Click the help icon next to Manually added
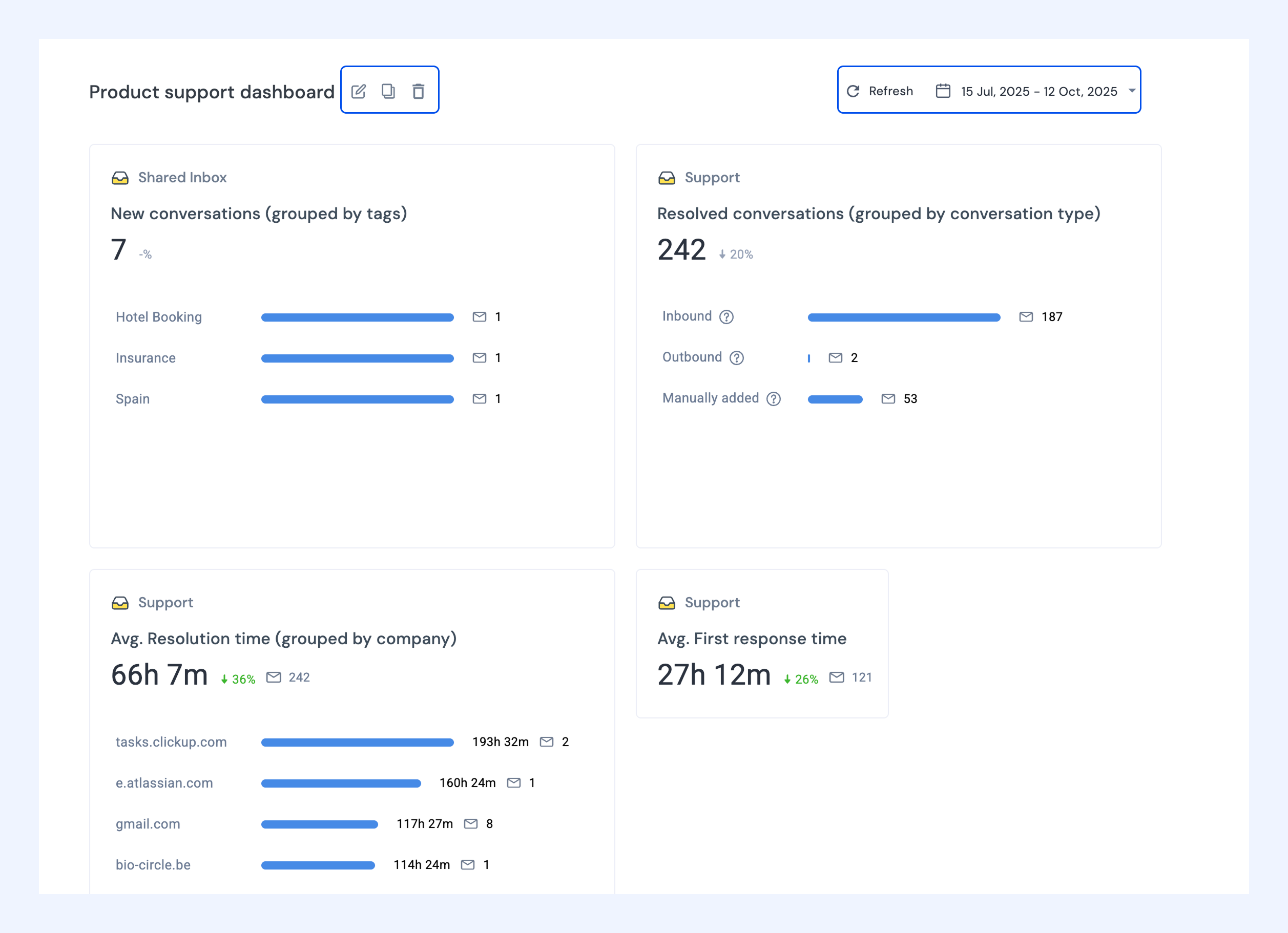This screenshot has height=933, width=1288. point(774,398)
